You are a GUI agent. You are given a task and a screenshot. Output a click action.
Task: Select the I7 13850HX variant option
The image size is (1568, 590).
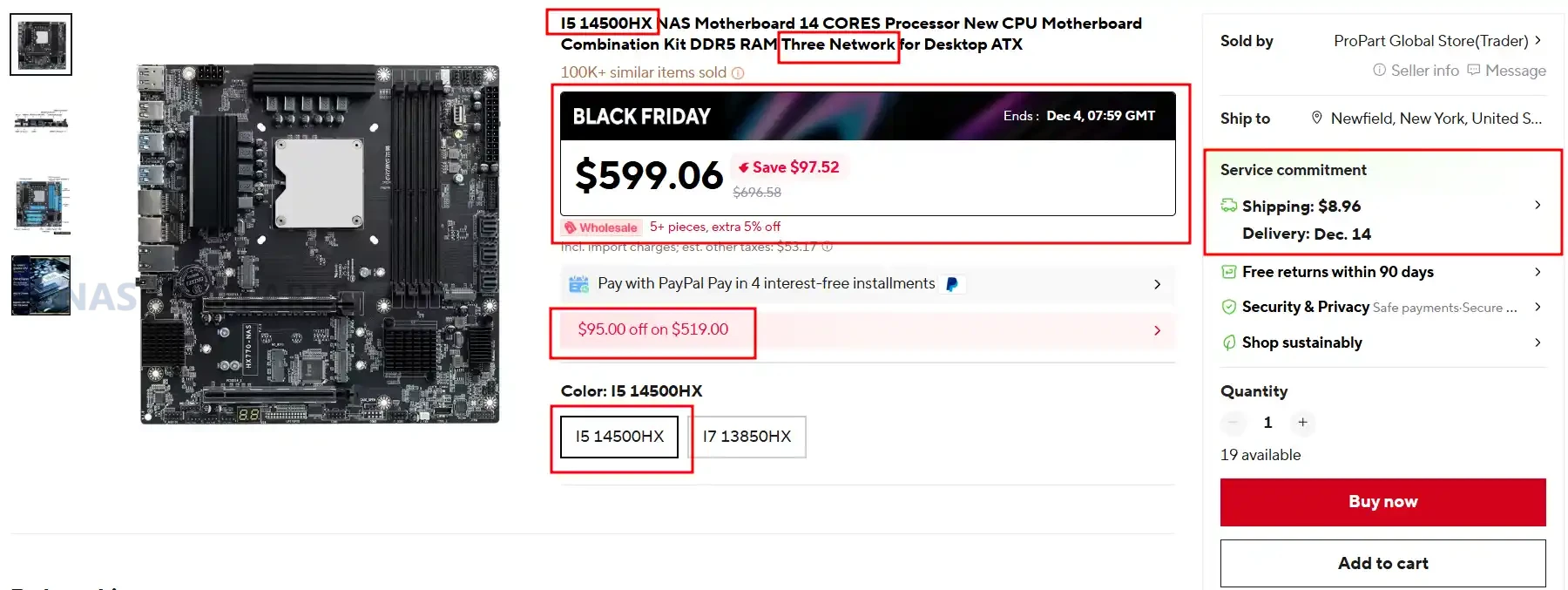pyautogui.click(x=747, y=437)
